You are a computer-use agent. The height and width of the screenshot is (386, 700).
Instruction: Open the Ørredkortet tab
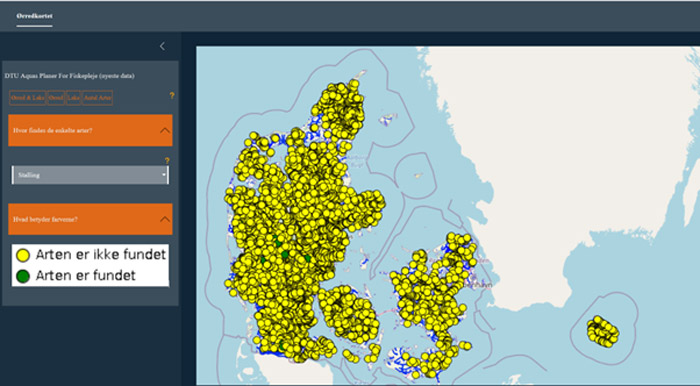coord(34,16)
